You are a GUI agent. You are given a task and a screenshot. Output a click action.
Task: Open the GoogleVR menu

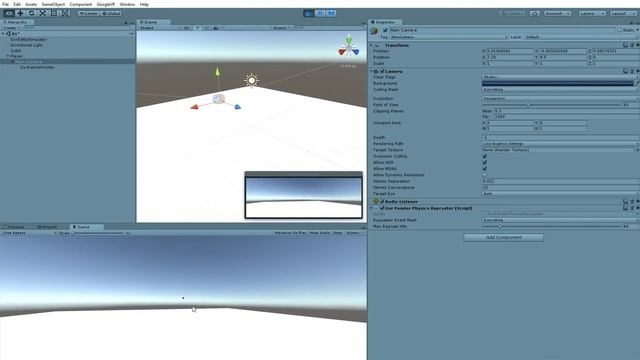pyautogui.click(x=105, y=4)
